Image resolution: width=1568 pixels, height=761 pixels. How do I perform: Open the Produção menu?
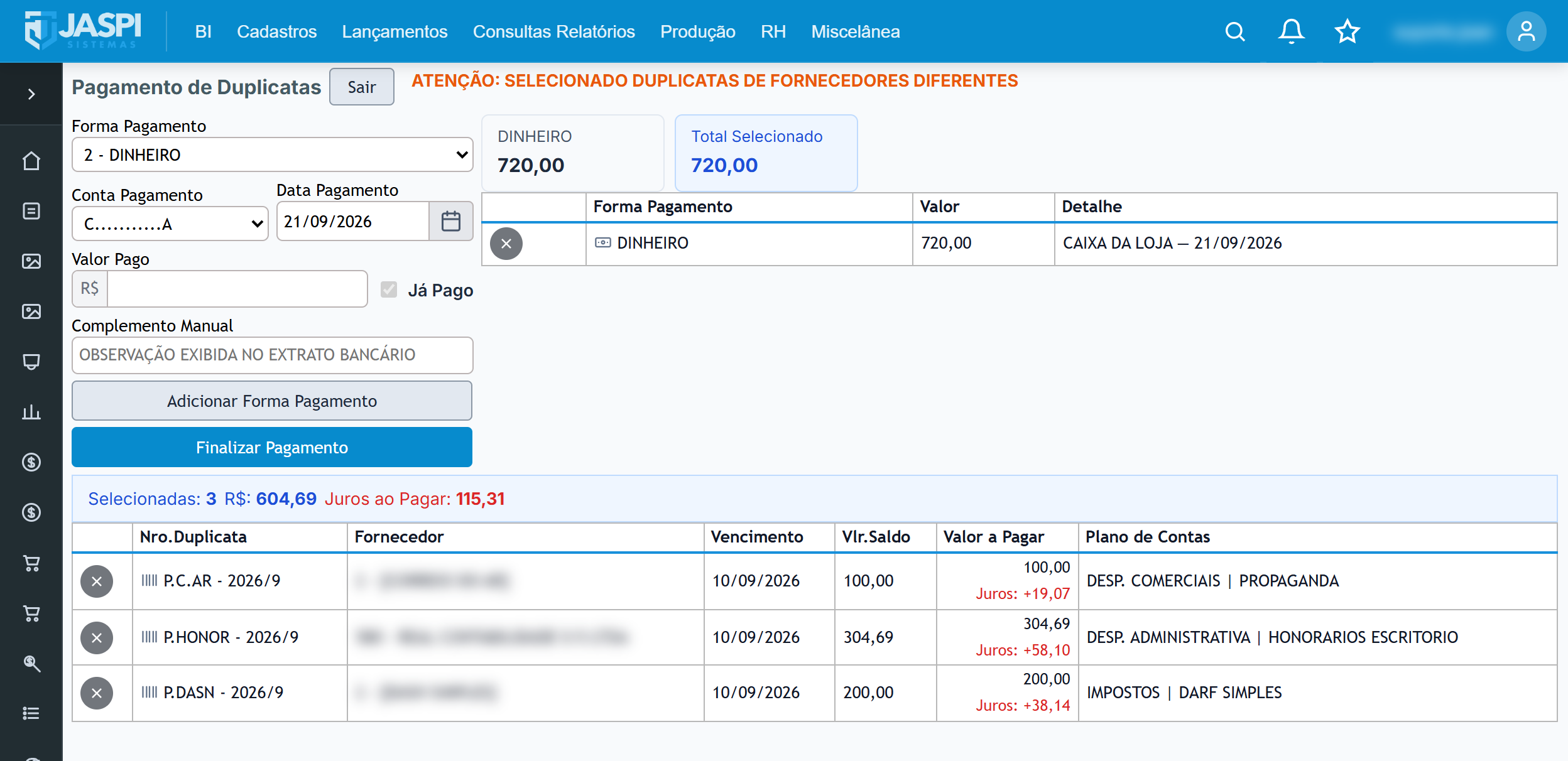pyautogui.click(x=697, y=31)
